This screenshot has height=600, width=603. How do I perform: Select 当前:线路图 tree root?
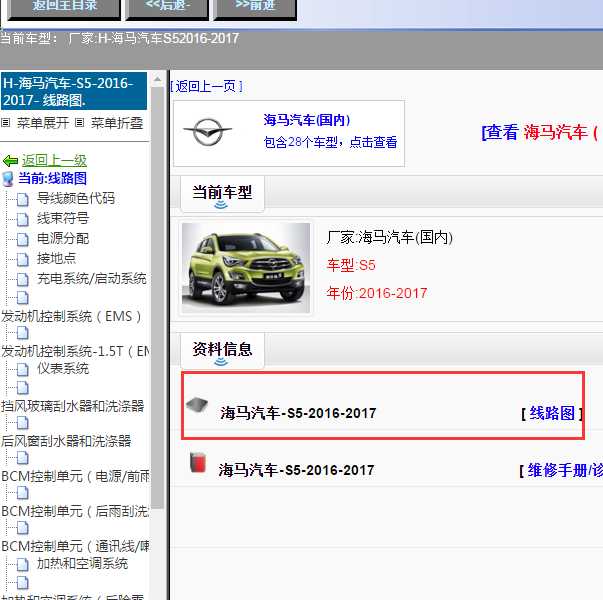52,178
